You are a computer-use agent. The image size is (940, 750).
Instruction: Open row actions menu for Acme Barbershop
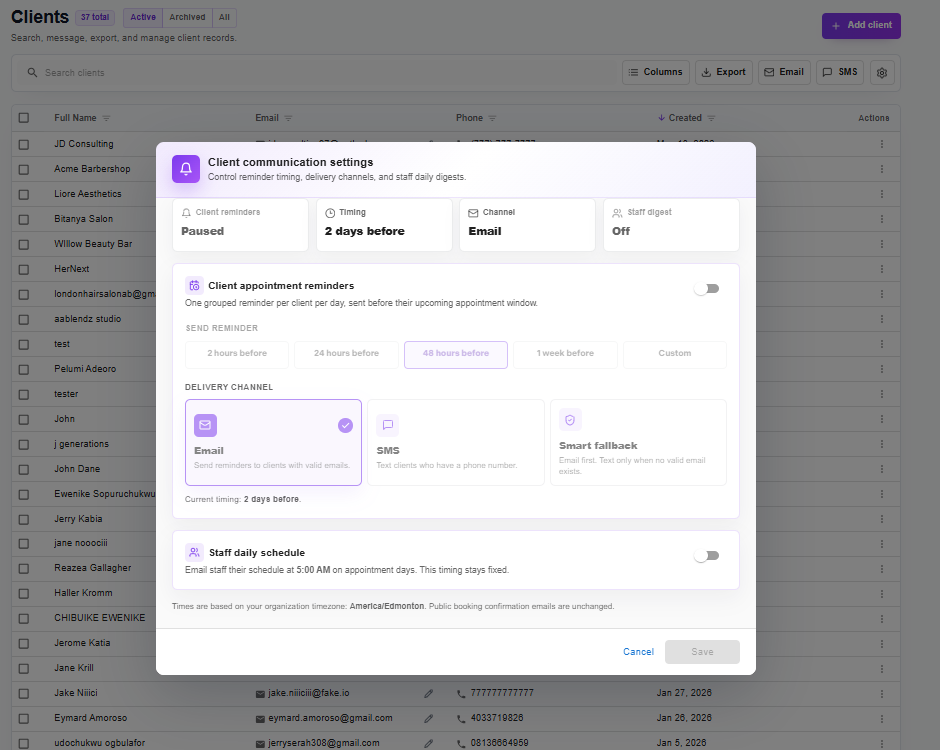pyautogui.click(x=882, y=169)
